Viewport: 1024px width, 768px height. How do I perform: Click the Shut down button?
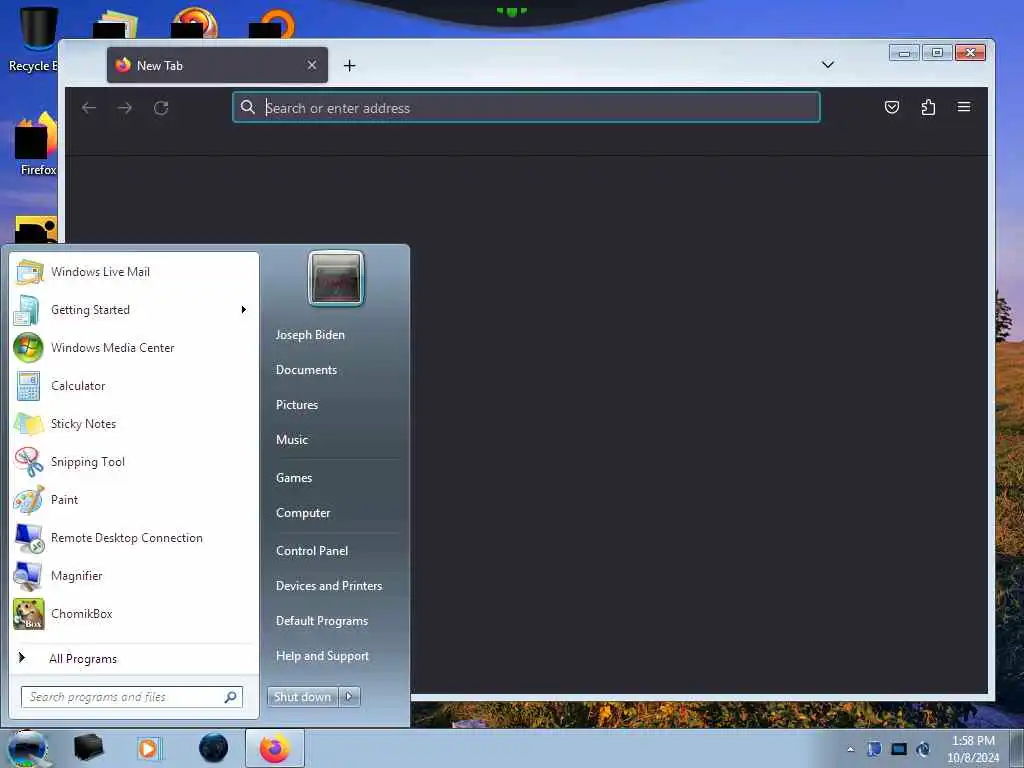point(302,697)
